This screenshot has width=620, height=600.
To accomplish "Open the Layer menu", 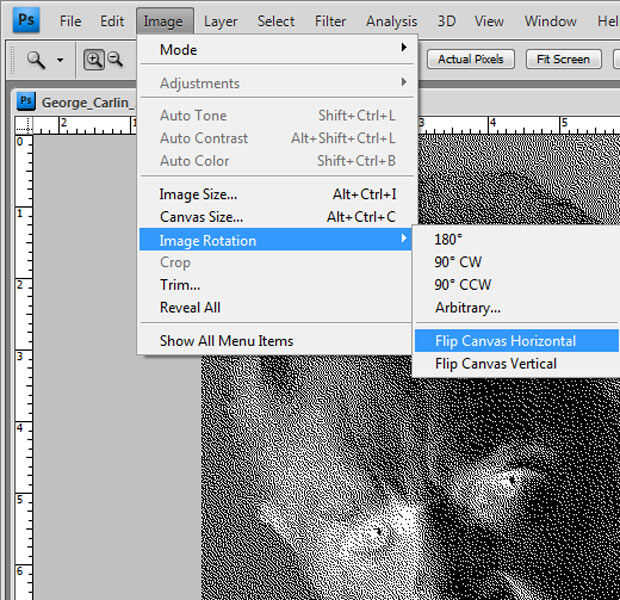I will [x=221, y=21].
